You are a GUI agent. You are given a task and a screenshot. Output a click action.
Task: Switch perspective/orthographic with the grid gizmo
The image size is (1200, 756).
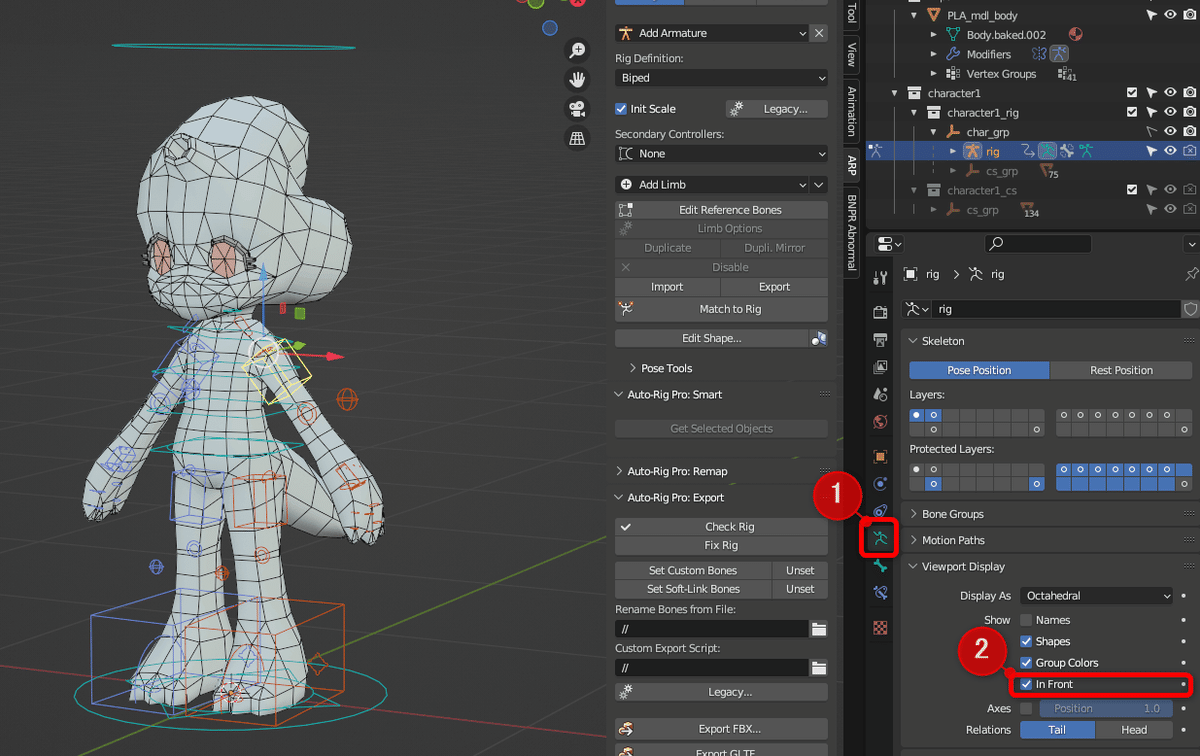tap(577, 139)
